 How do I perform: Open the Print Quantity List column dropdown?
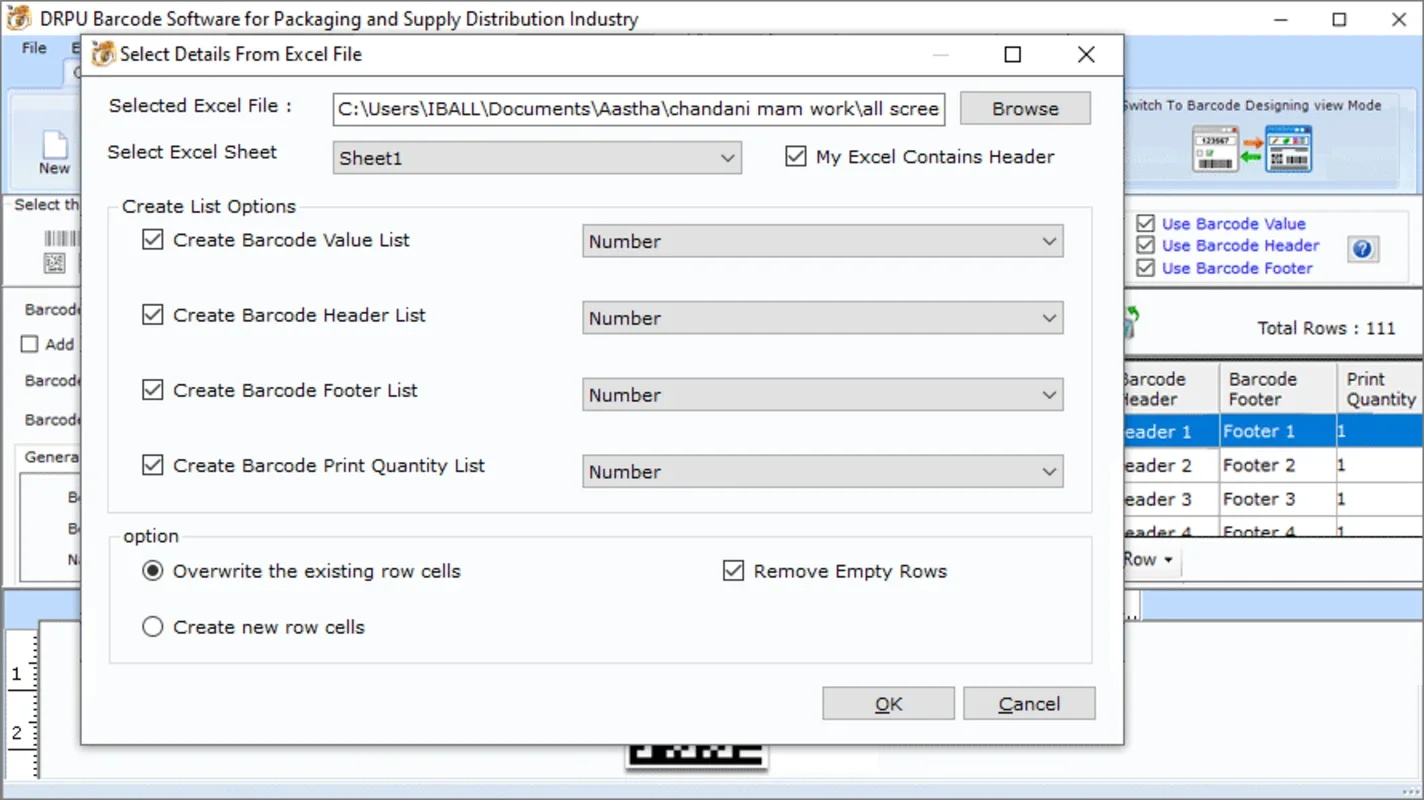coord(822,472)
